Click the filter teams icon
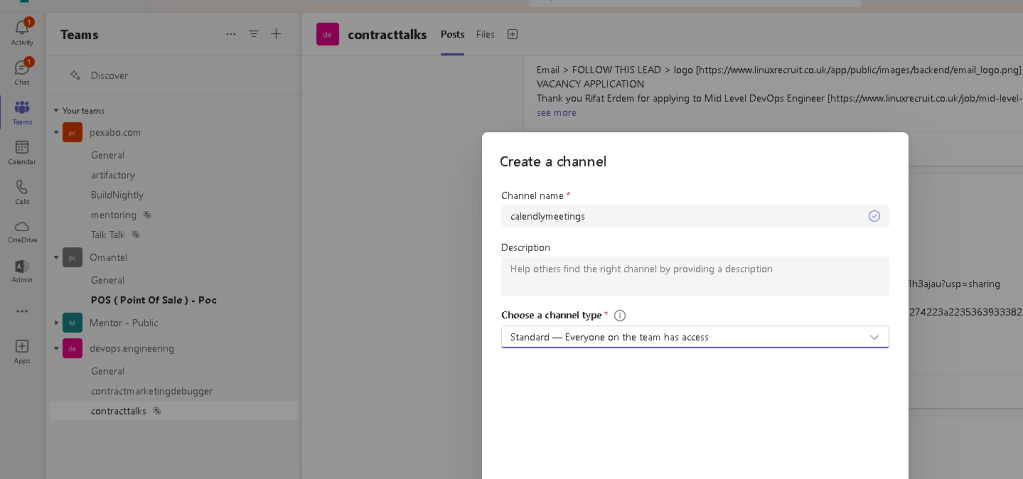Image resolution: width=1023 pixels, height=479 pixels. [x=254, y=34]
